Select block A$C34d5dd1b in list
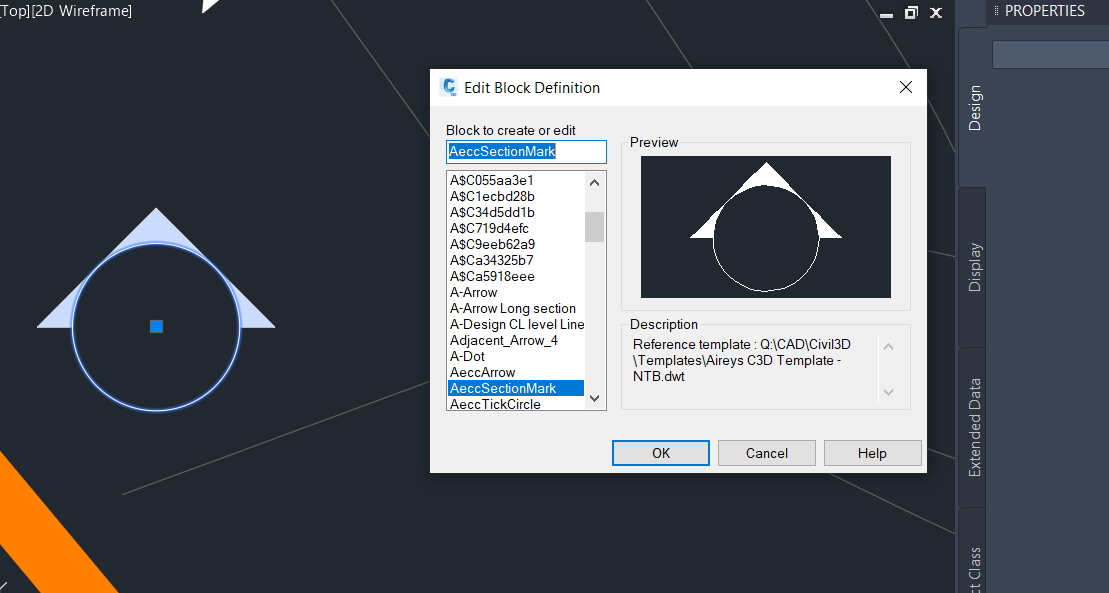Viewport: 1109px width, 593px height. coord(516,212)
